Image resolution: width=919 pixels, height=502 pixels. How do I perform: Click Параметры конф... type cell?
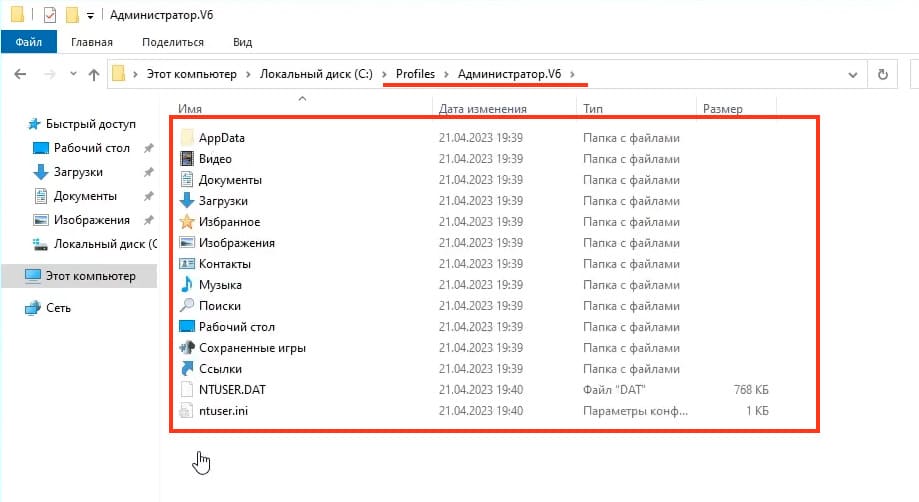(635, 411)
